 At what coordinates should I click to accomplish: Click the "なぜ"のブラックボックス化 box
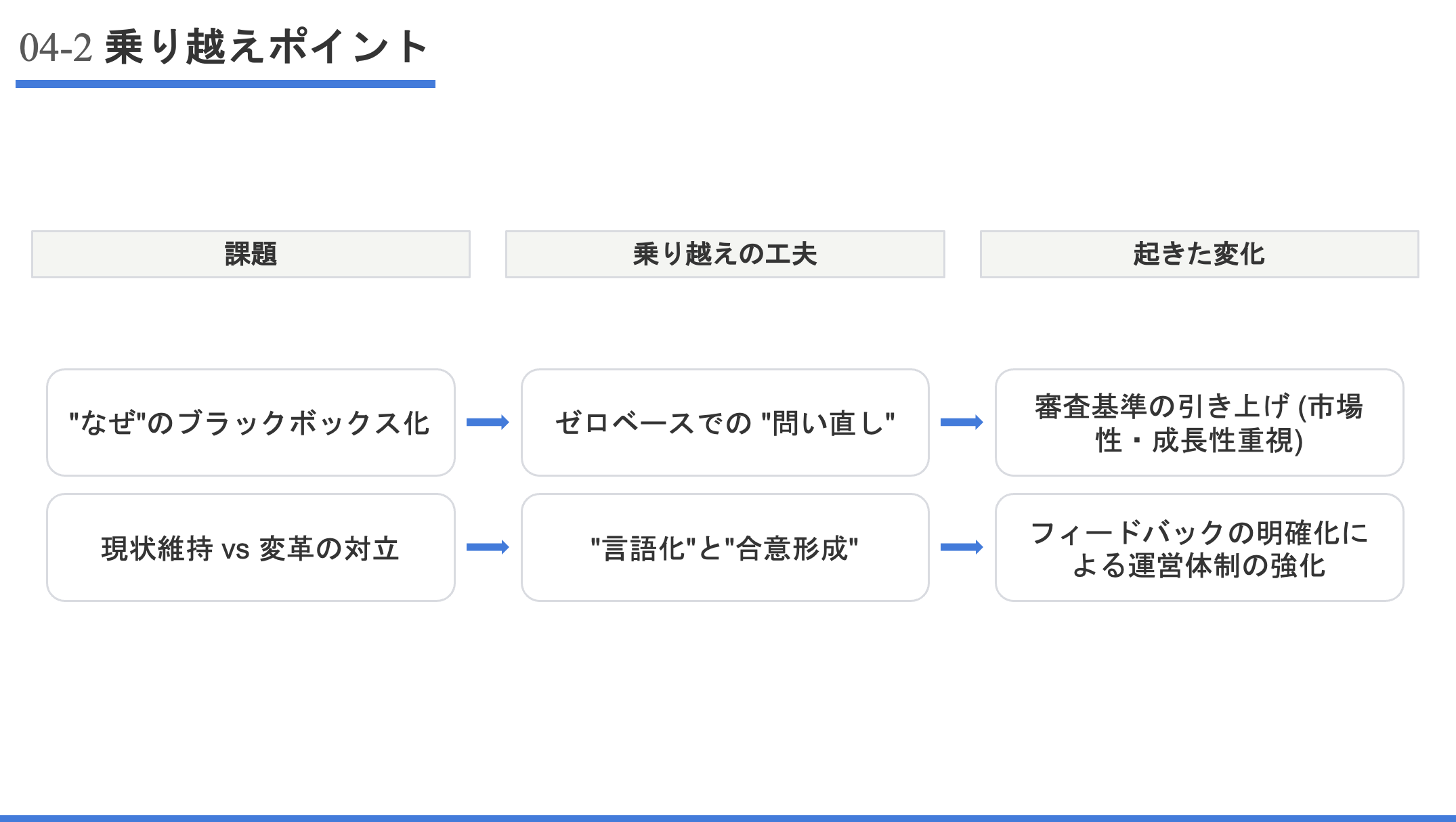pyautogui.click(x=251, y=423)
